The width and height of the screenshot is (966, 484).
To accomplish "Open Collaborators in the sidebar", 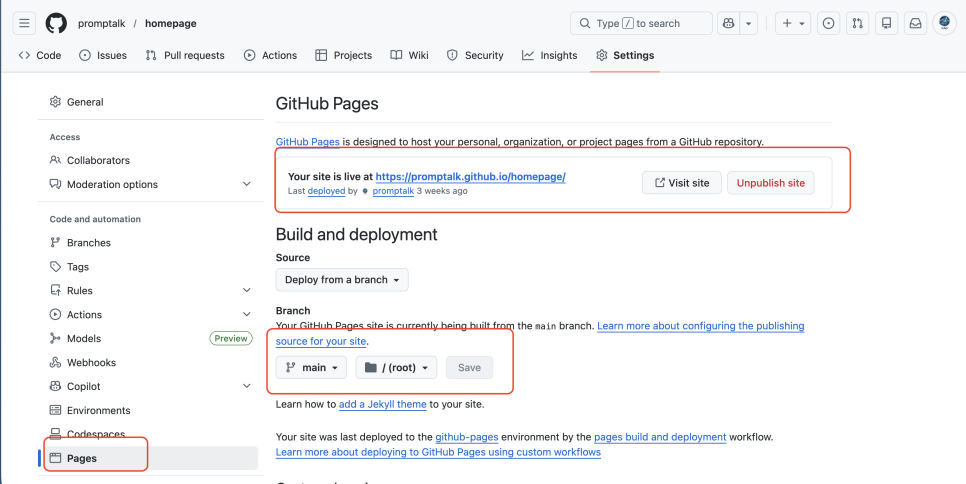I will click(x=150, y=160).
